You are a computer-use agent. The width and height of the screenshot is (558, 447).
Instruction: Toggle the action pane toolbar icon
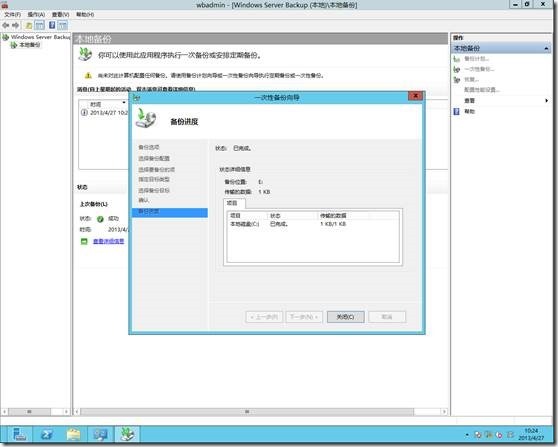coord(63,25)
